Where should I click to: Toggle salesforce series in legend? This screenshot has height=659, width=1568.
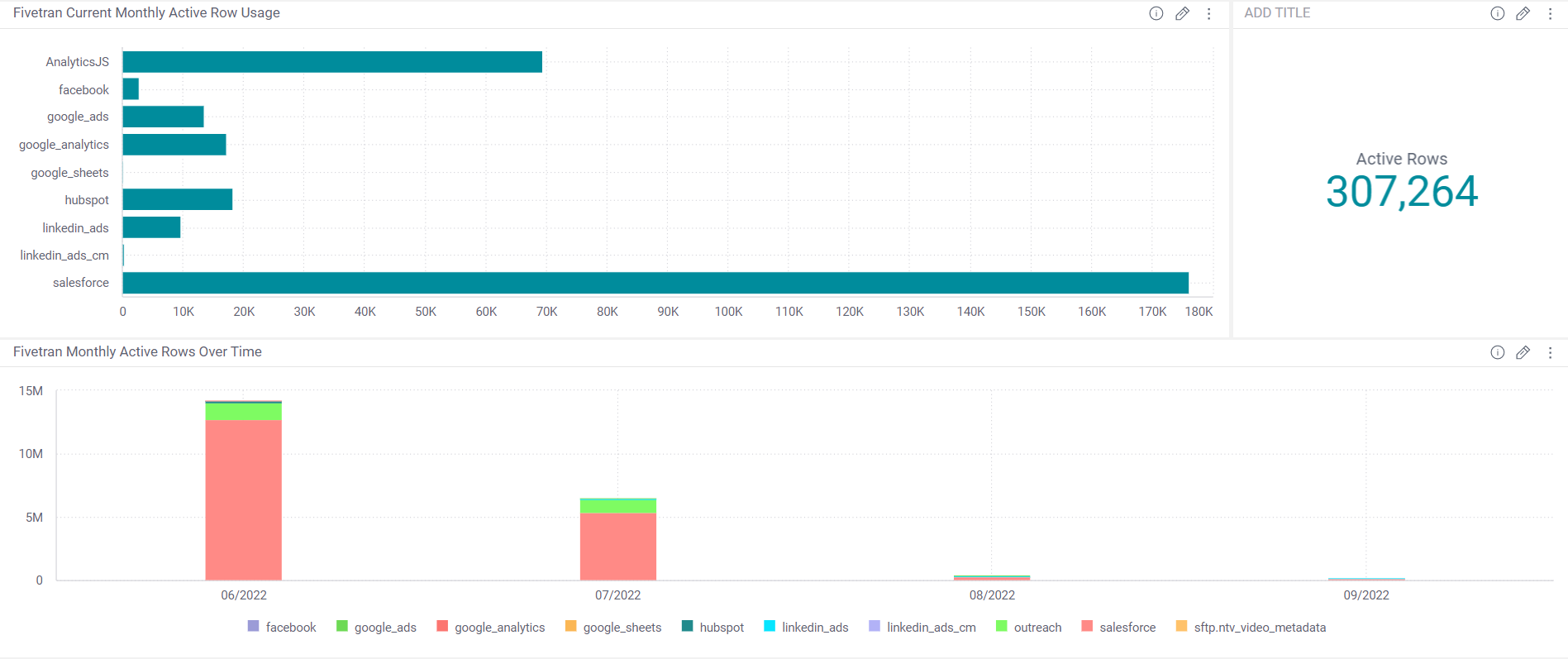[x=1119, y=627]
